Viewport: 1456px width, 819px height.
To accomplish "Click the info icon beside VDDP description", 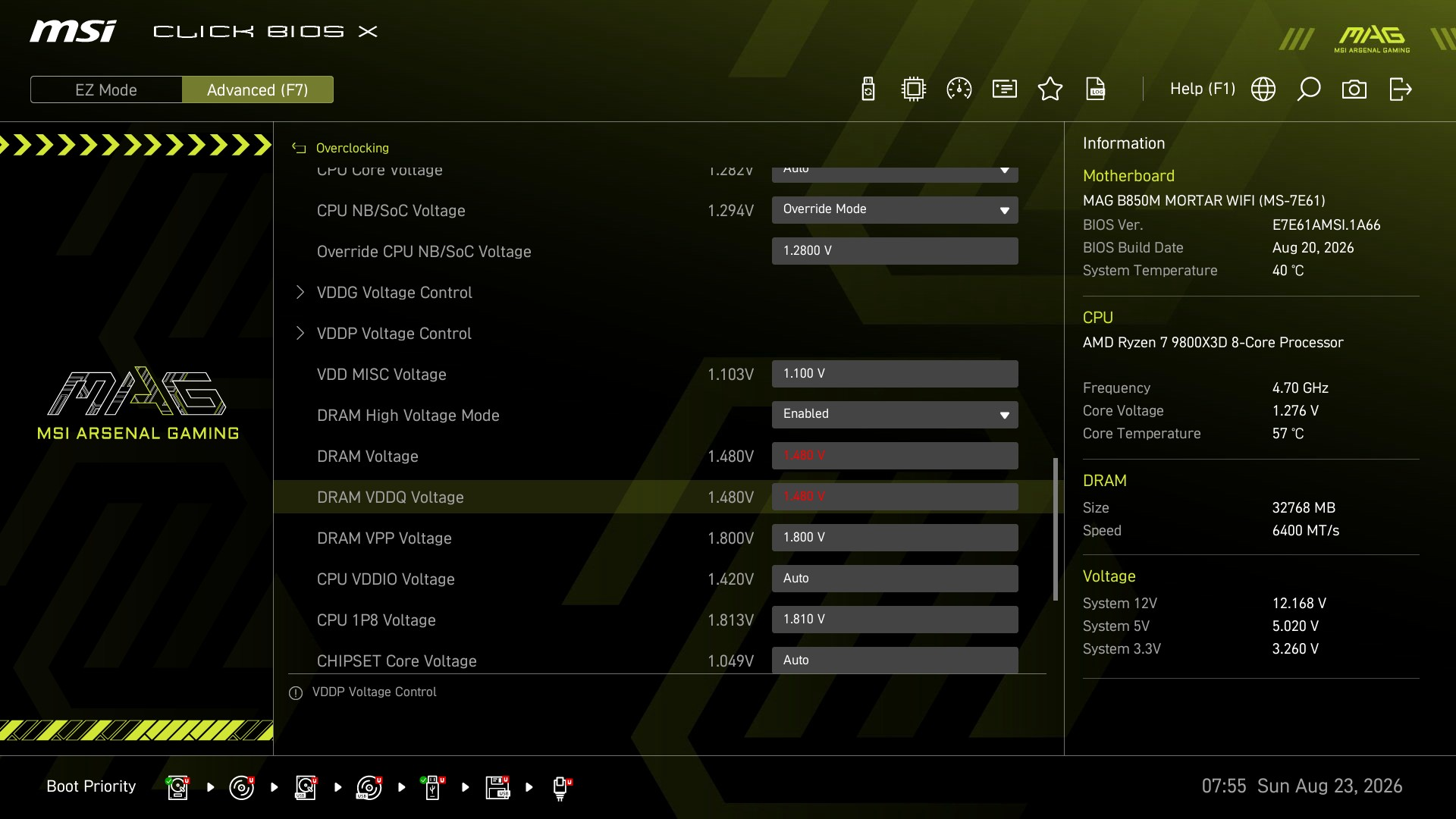I will click(296, 693).
